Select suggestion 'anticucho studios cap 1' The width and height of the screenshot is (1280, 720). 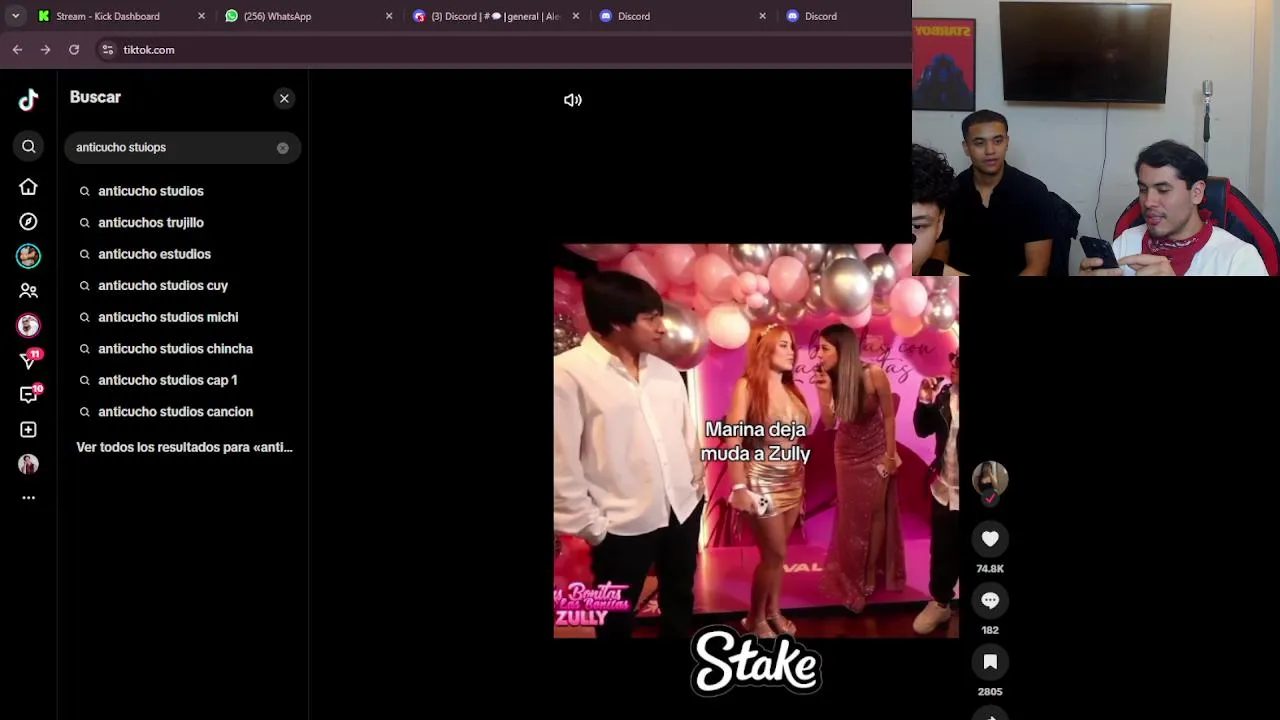point(167,380)
